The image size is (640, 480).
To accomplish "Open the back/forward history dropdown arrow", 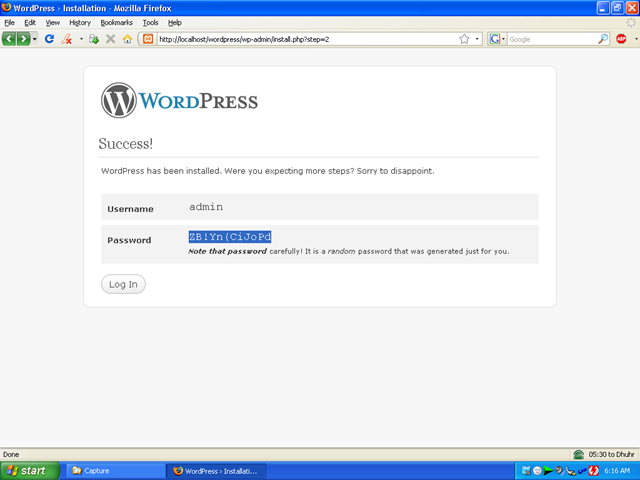I will click(x=35, y=39).
